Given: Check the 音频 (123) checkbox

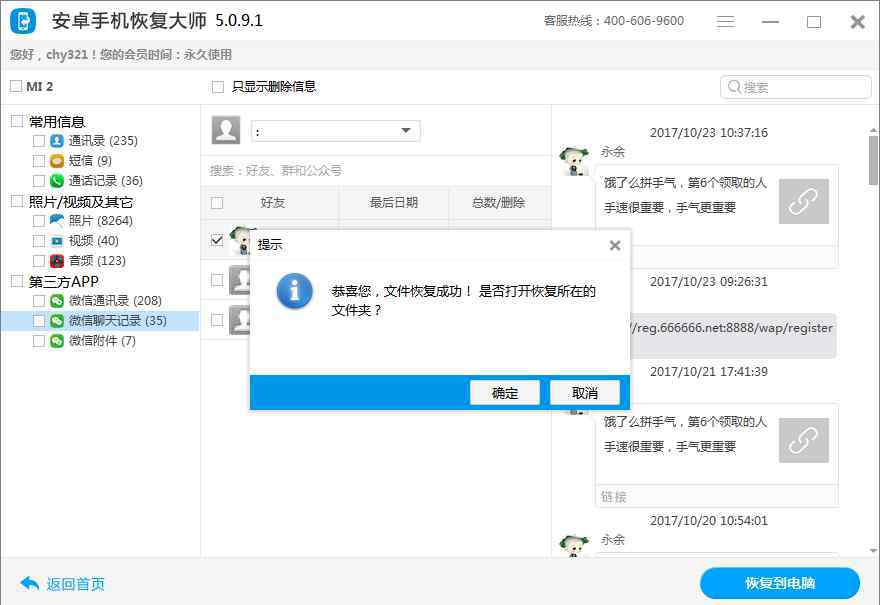Looking at the screenshot, I should (x=39, y=261).
